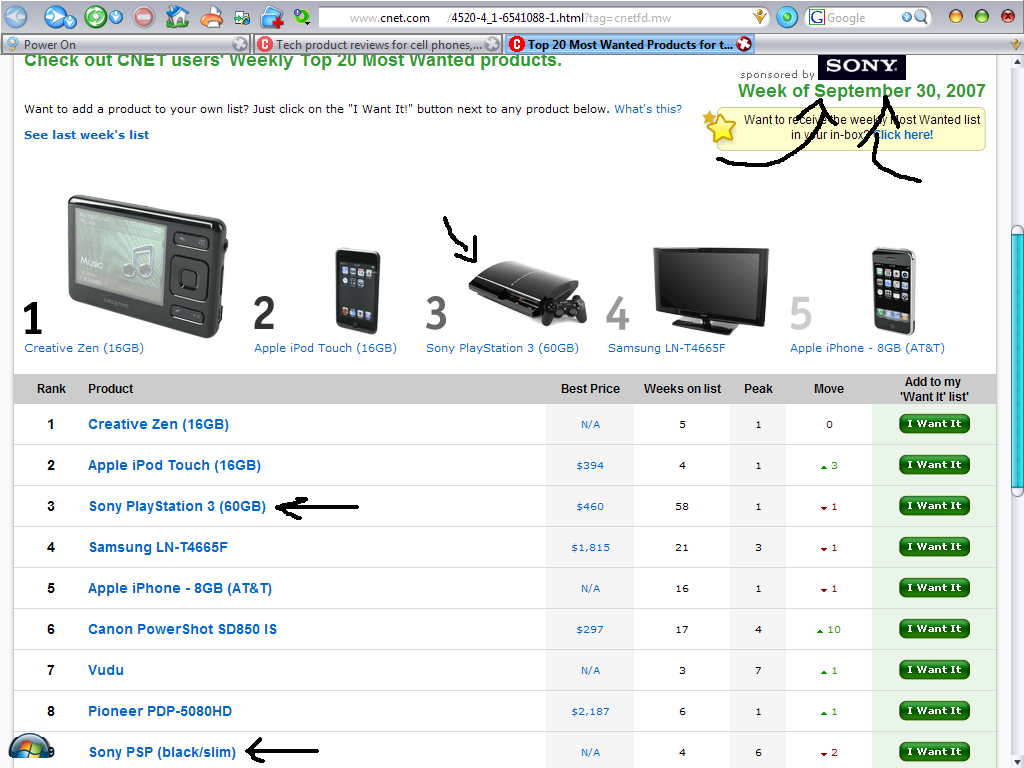The image size is (1024, 768).
Task: Open Canon PowerShot SD850 IS link
Action: (x=182, y=630)
